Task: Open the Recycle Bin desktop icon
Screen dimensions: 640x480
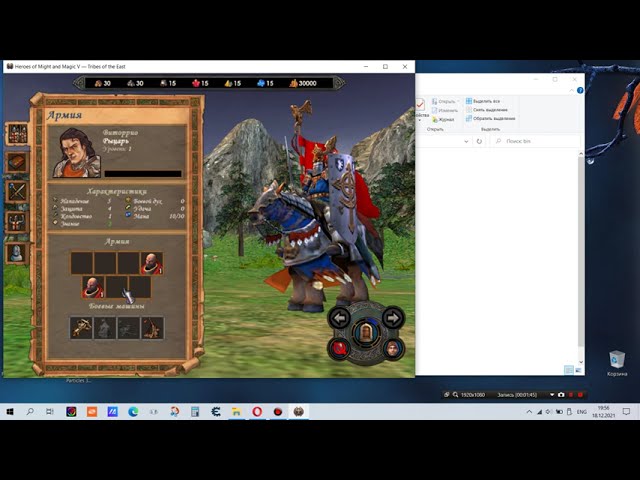Action: click(x=617, y=363)
